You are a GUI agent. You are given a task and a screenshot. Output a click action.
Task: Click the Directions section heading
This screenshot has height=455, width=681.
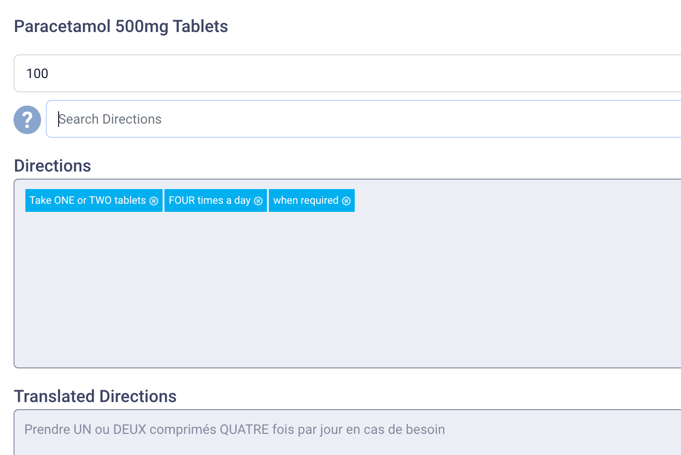[x=52, y=166]
